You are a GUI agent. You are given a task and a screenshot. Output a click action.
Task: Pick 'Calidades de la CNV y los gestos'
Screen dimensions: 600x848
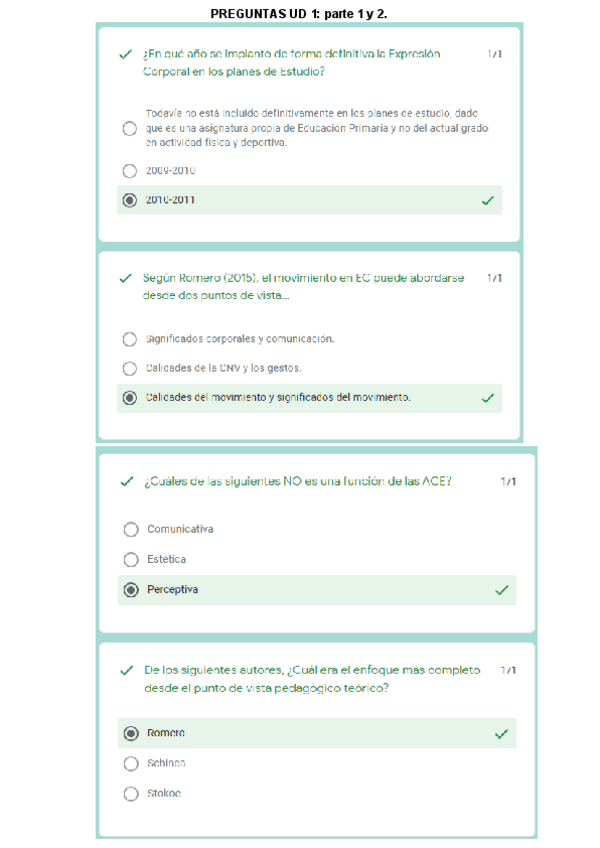pos(130,368)
